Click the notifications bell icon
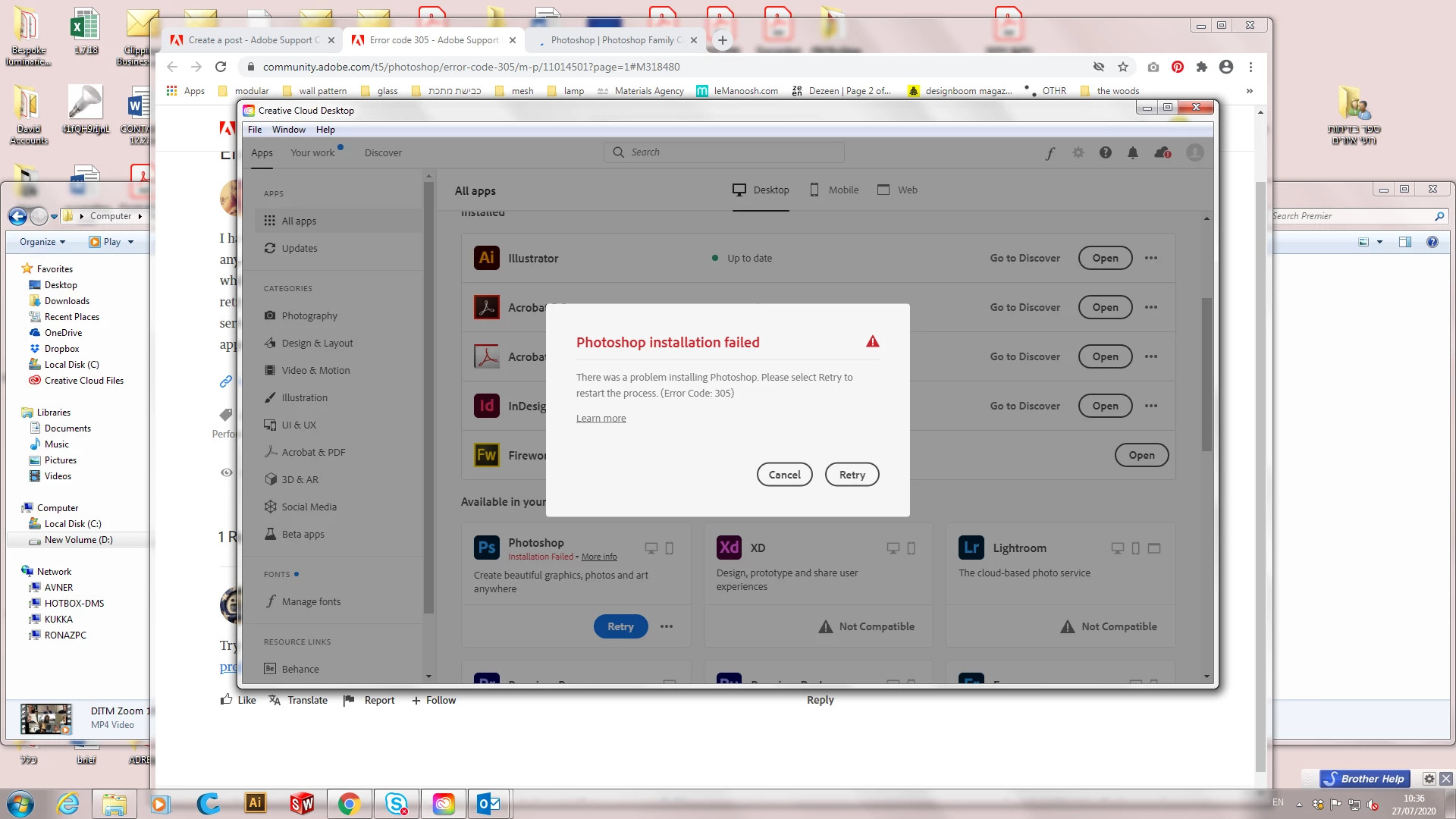 tap(1132, 153)
